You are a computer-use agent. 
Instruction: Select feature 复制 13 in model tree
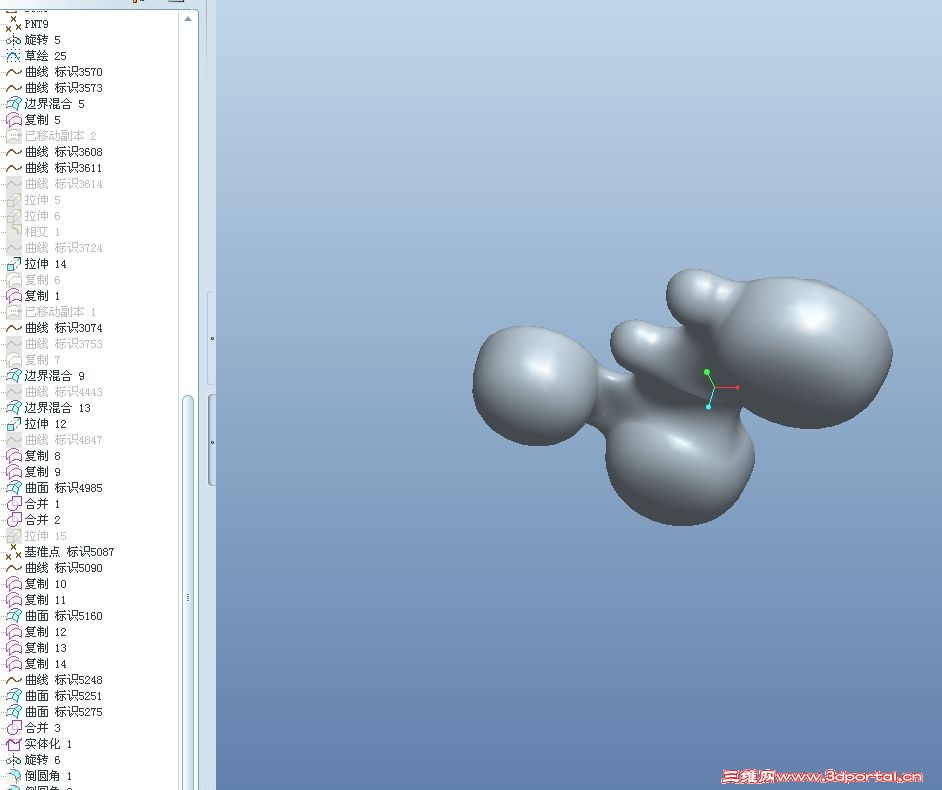[x=46, y=648]
